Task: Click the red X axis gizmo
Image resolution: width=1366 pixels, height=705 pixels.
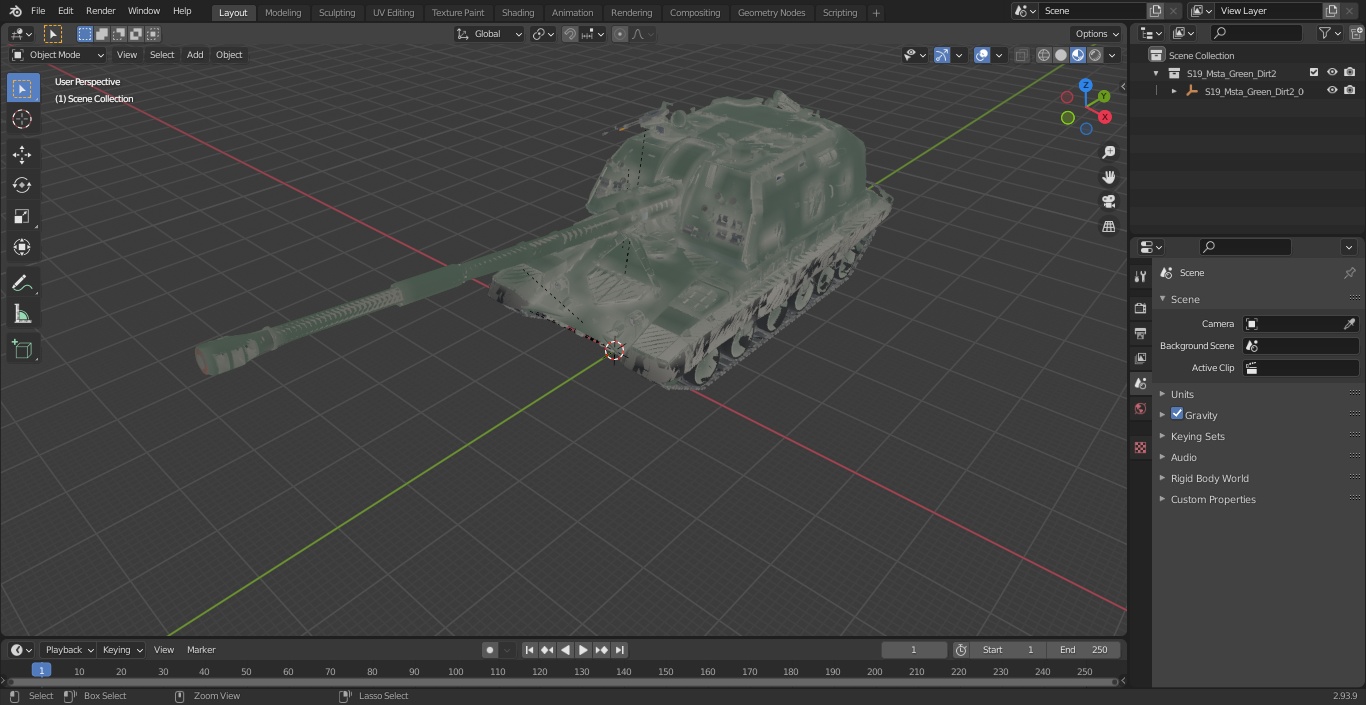Action: (x=1105, y=117)
